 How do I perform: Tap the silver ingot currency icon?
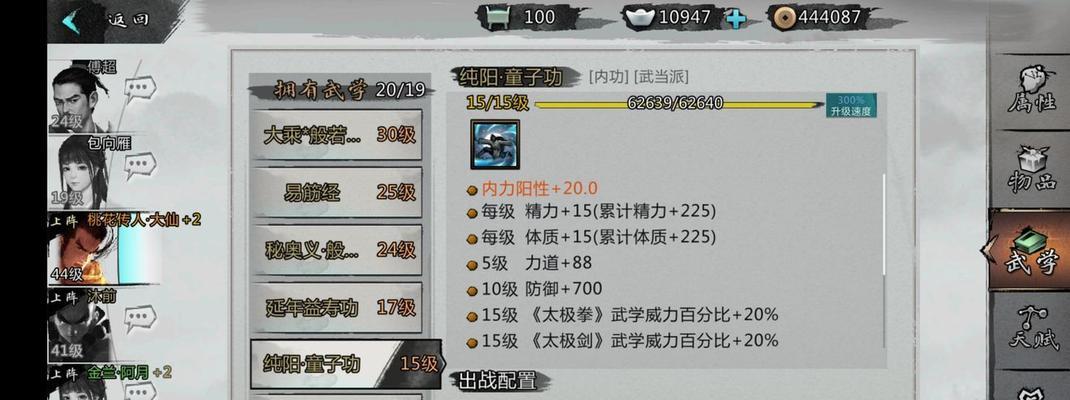point(640,18)
